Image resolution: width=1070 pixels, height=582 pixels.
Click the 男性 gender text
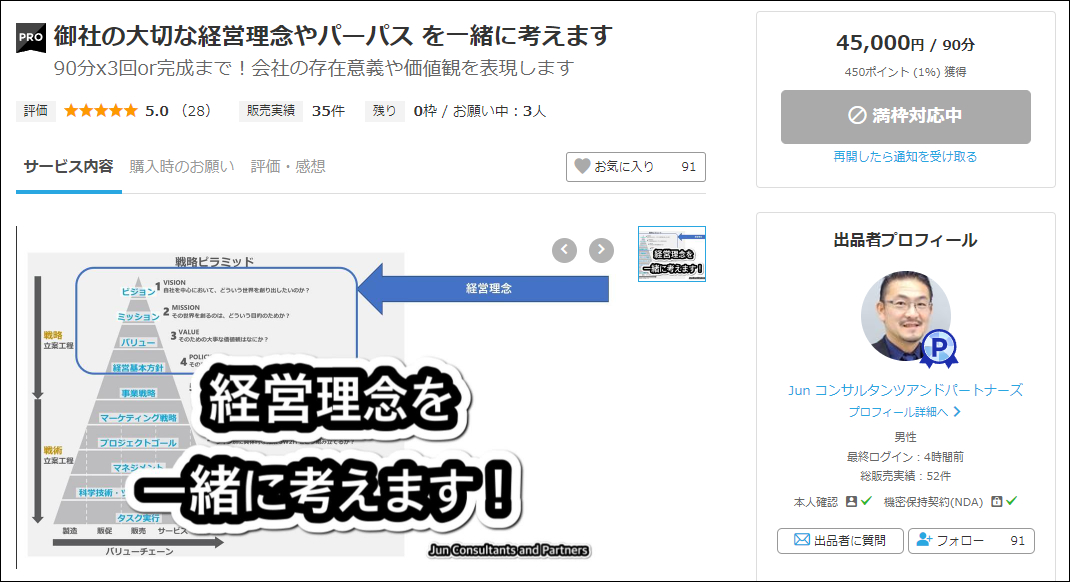point(906,437)
